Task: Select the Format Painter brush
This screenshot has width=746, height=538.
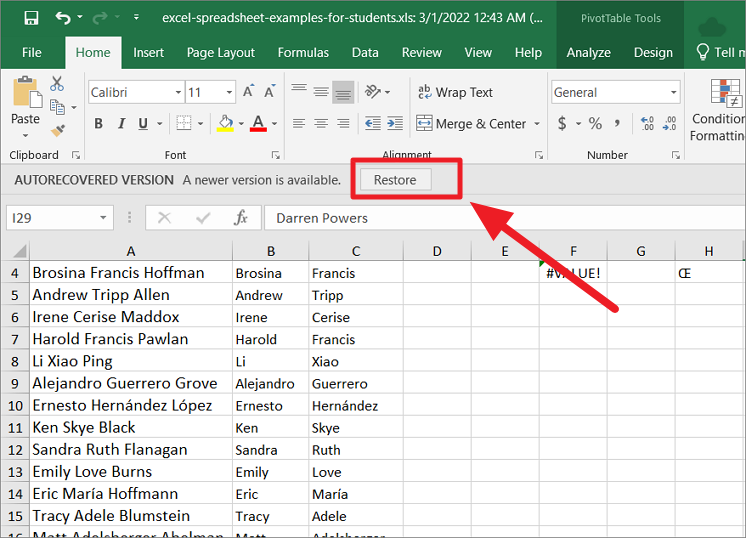Action: 57,129
